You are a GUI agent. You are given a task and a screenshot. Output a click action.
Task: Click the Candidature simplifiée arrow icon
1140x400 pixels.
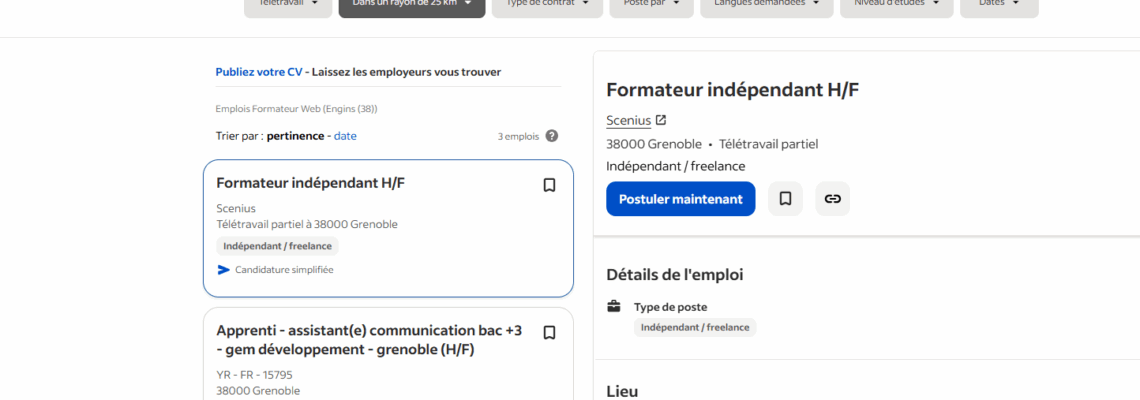[x=224, y=270]
